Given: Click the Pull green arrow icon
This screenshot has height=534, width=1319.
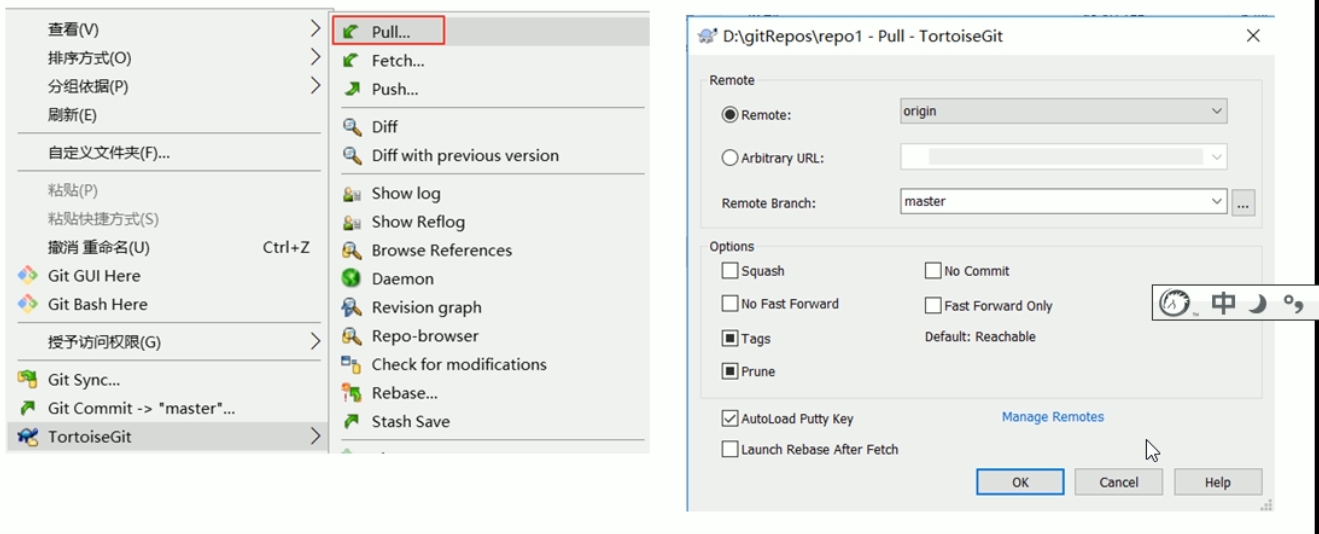Looking at the screenshot, I should pyautogui.click(x=350, y=32).
